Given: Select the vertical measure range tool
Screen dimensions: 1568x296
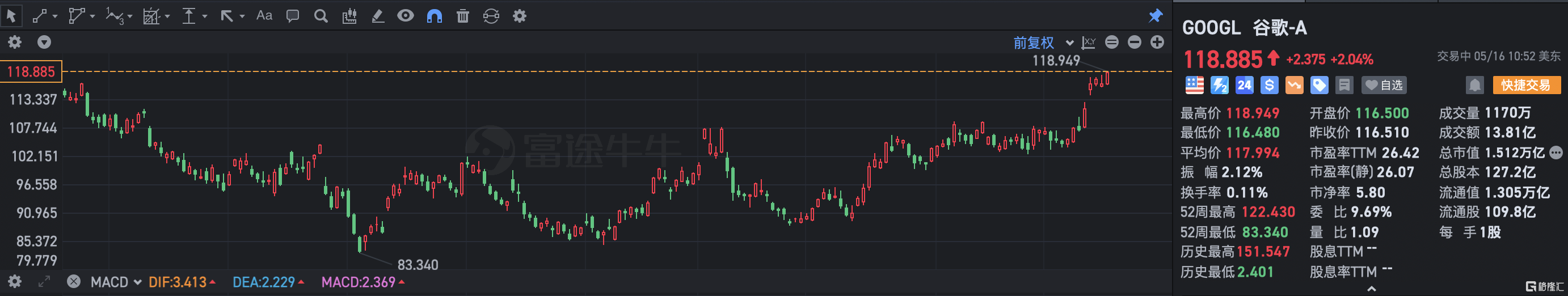Looking at the screenshot, I should 189,16.
